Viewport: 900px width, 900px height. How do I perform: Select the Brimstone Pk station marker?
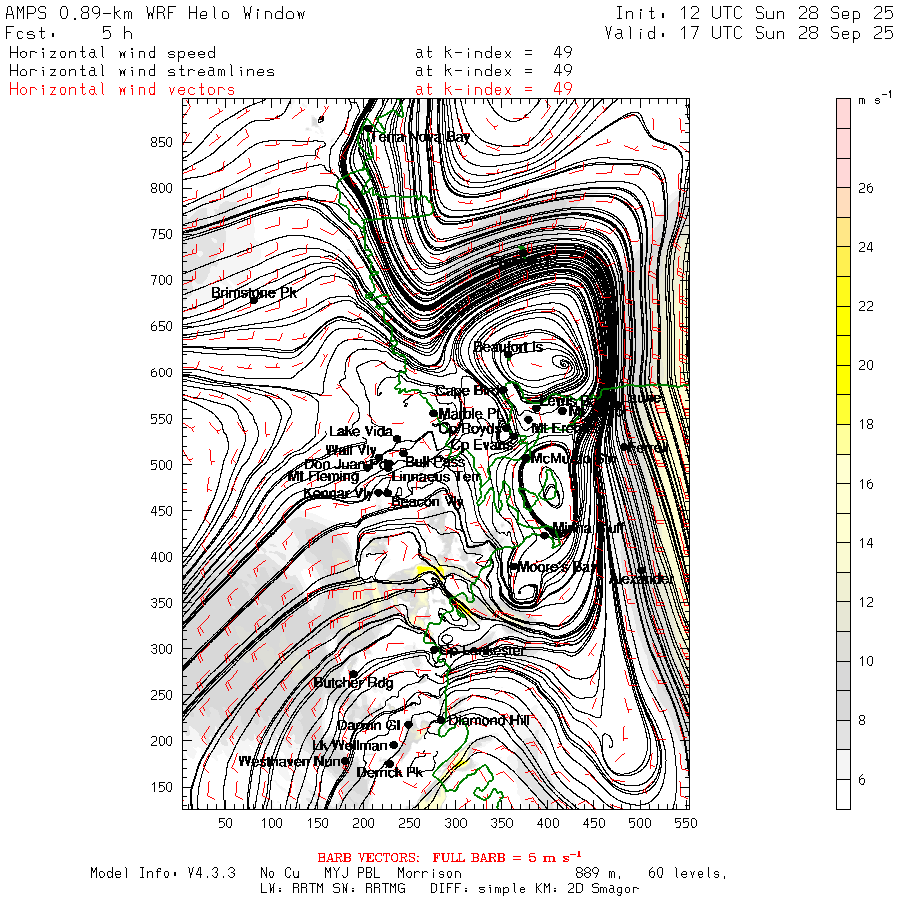click(254, 299)
